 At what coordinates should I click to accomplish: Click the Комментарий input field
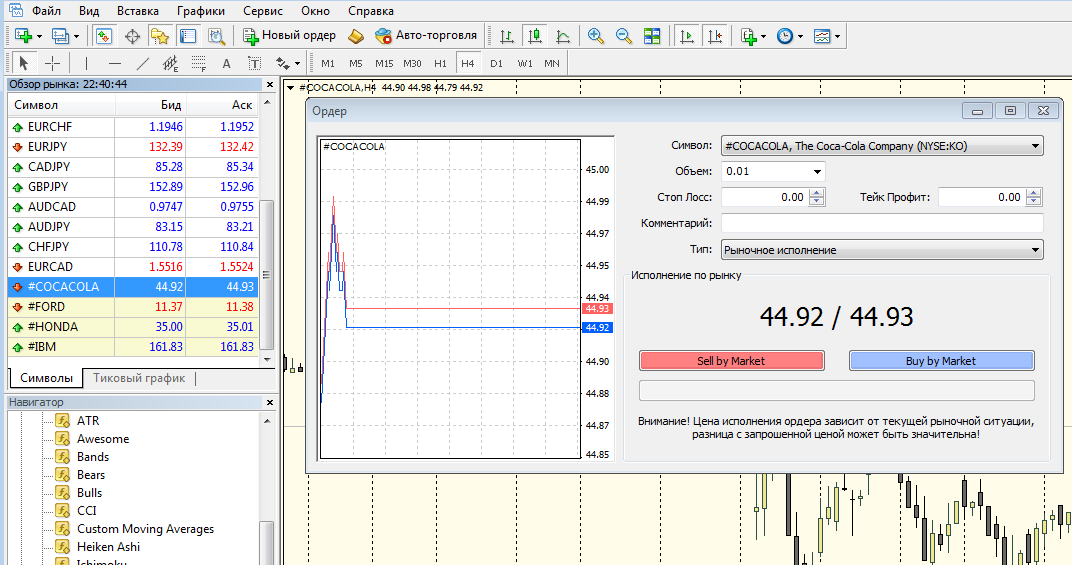point(882,223)
